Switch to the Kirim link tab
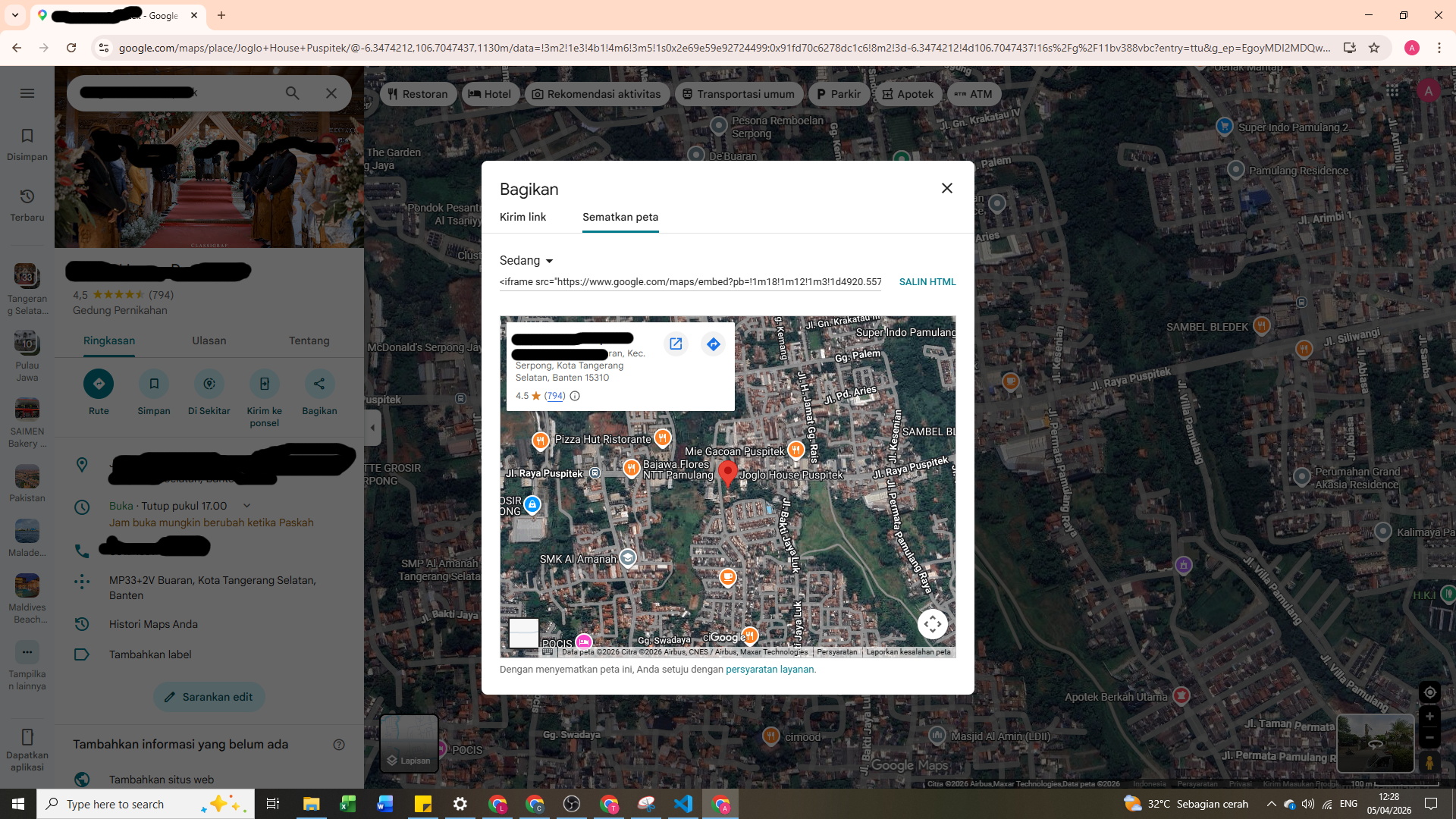Image resolution: width=1456 pixels, height=819 pixels. (x=522, y=217)
